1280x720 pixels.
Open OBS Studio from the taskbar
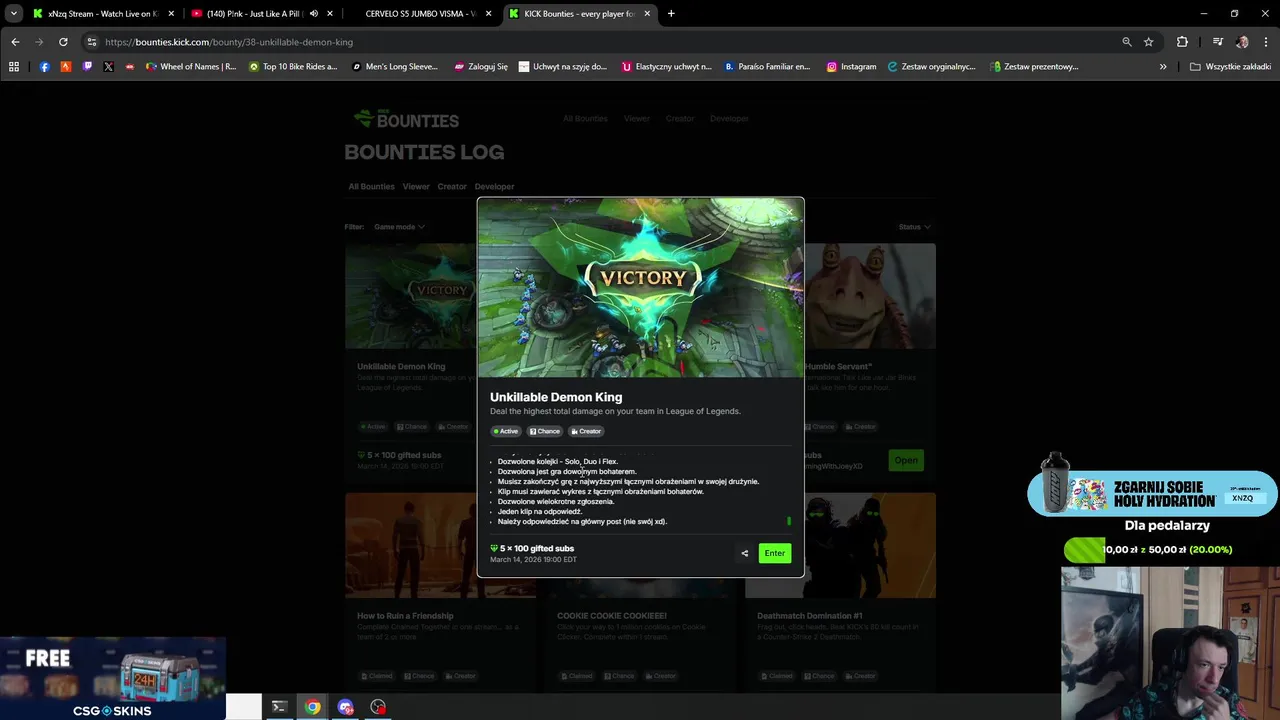coord(378,707)
